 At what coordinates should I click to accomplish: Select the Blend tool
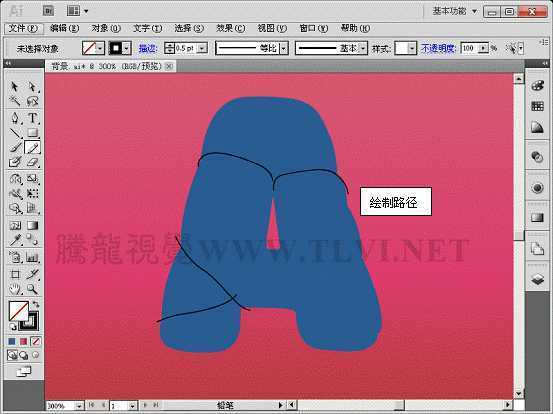click(32, 240)
